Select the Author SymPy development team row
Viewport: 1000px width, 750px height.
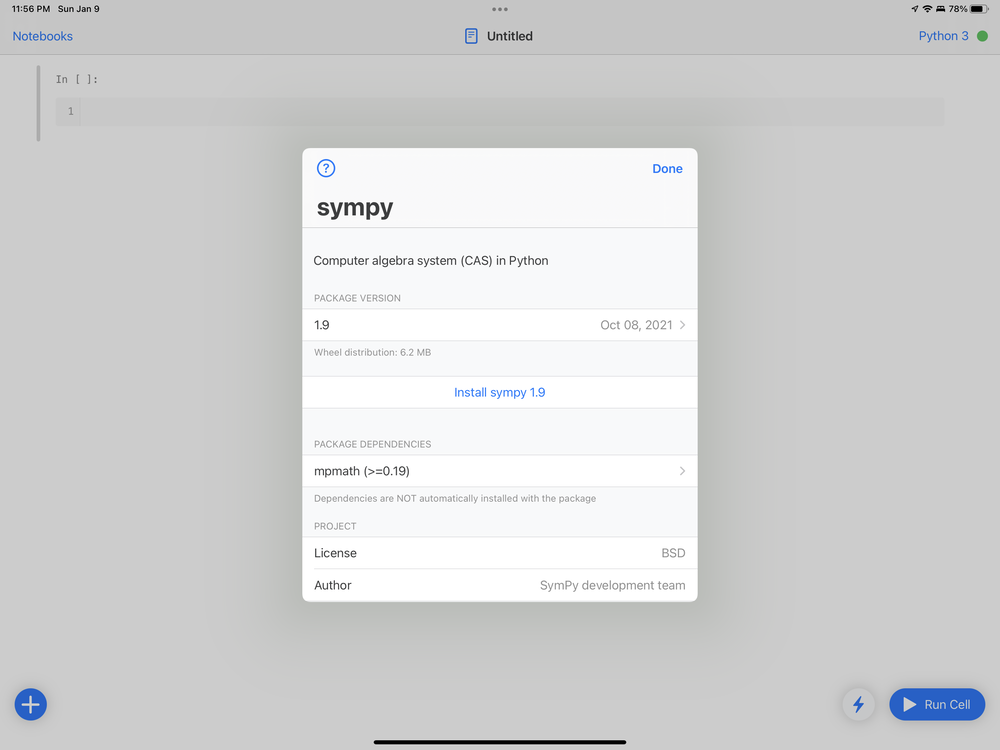pos(499,585)
